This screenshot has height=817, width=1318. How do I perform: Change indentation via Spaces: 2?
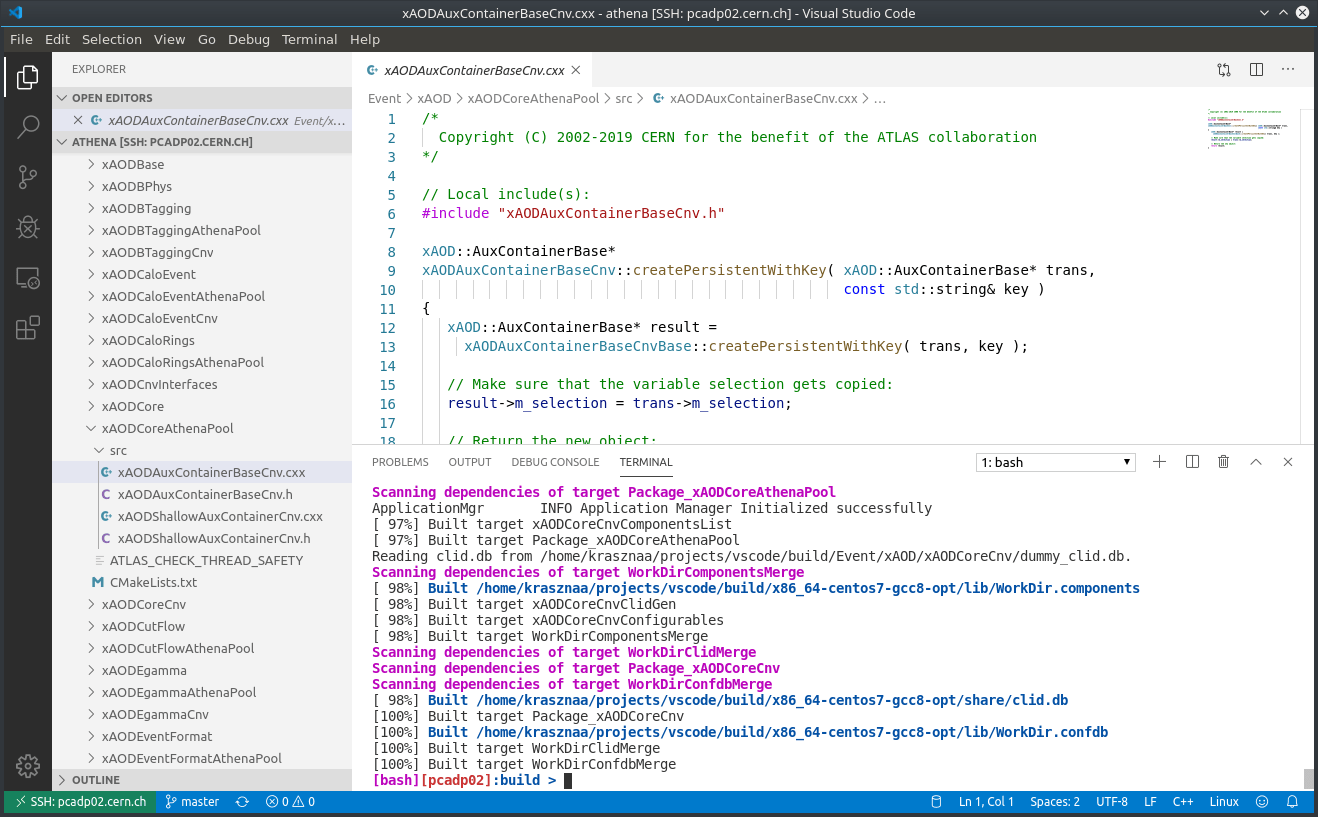1055,802
